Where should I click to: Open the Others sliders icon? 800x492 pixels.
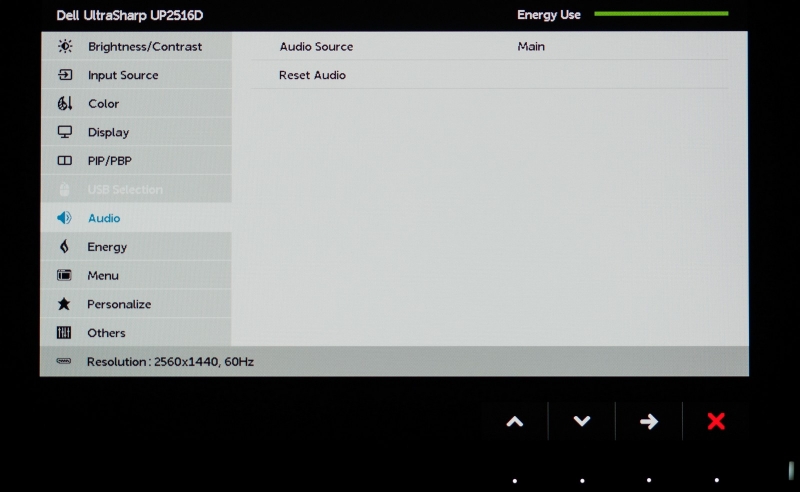64,333
